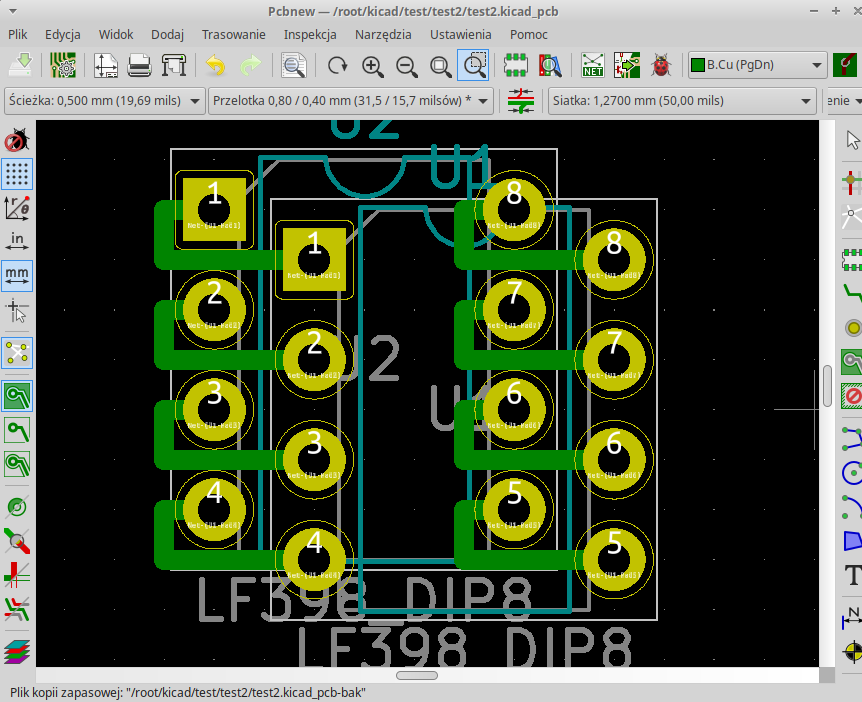Viewport: 862px width, 702px height.
Task: Show zone outlines only
Action: 17,465
